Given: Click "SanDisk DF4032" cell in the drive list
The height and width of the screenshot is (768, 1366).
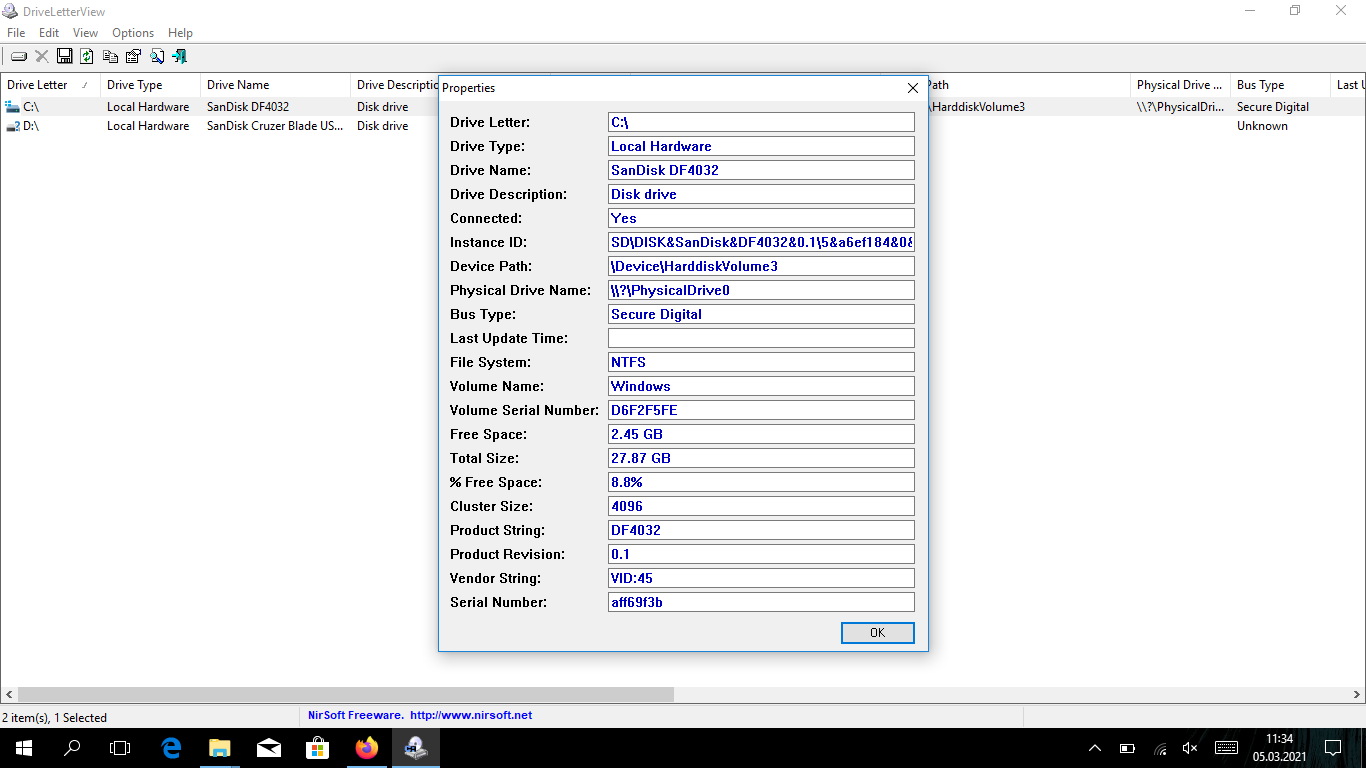Looking at the screenshot, I should point(248,107).
